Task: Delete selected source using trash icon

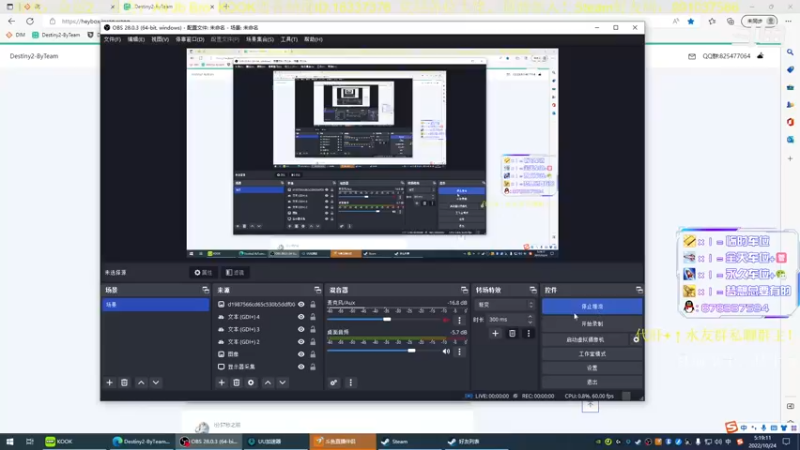Action: (x=236, y=383)
